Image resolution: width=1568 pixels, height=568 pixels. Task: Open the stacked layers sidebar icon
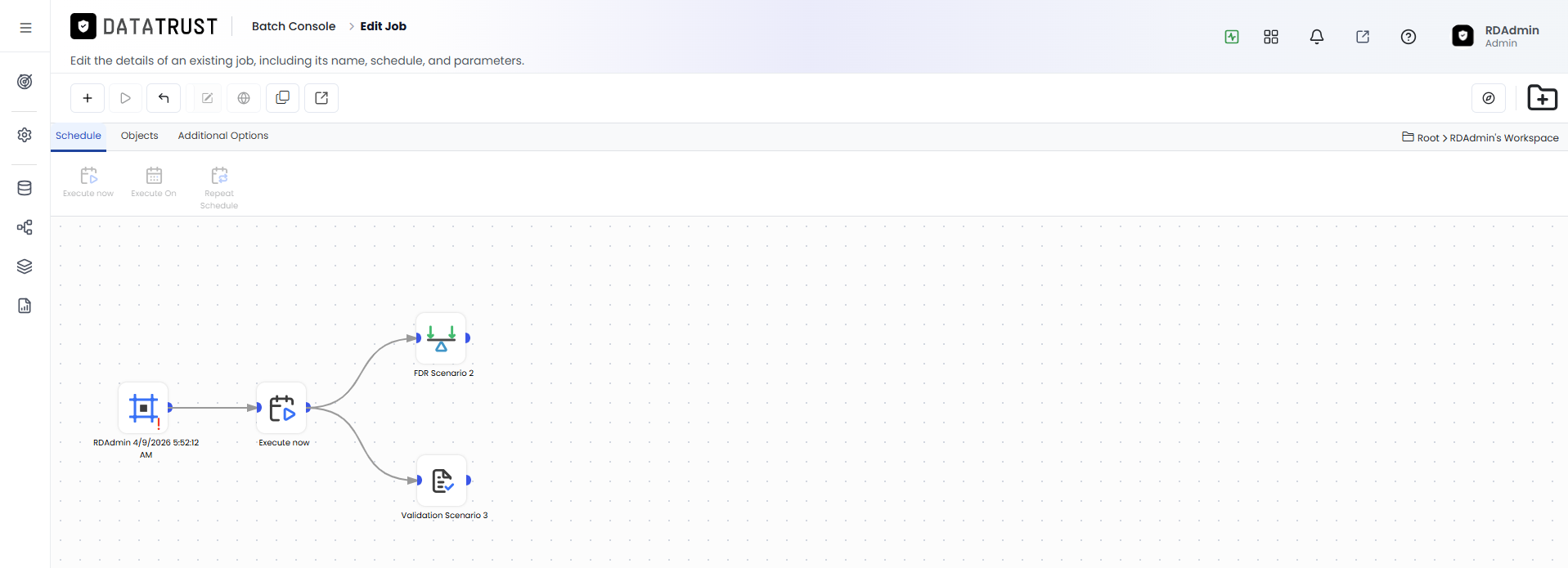pyautogui.click(x=25, y=266)
